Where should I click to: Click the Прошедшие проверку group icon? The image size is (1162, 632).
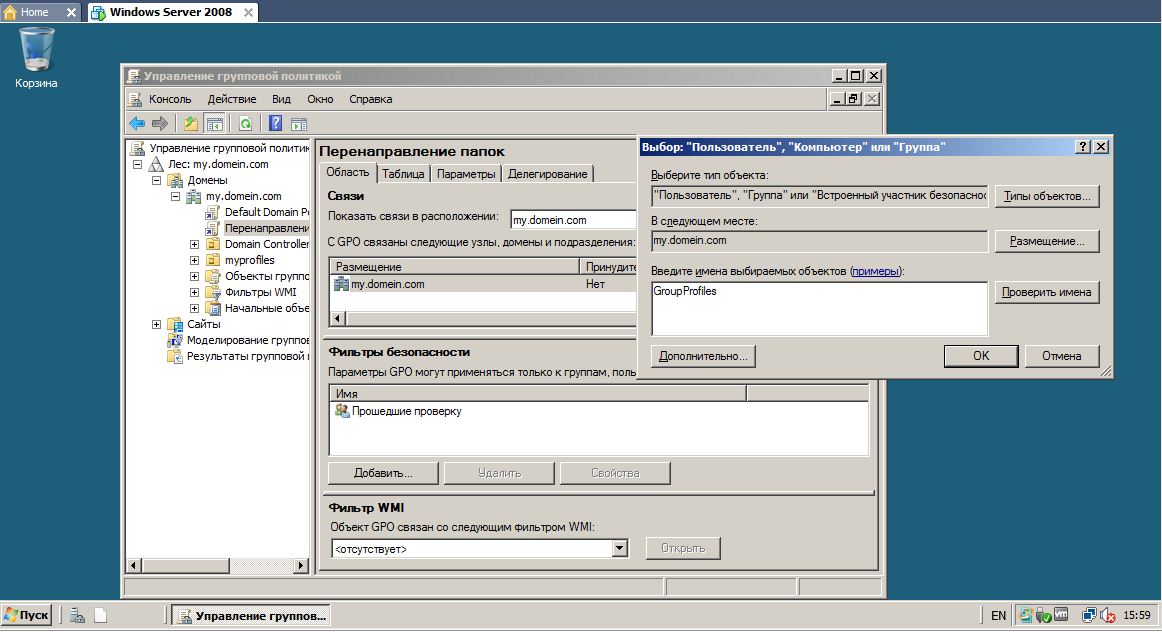point(342,410)
